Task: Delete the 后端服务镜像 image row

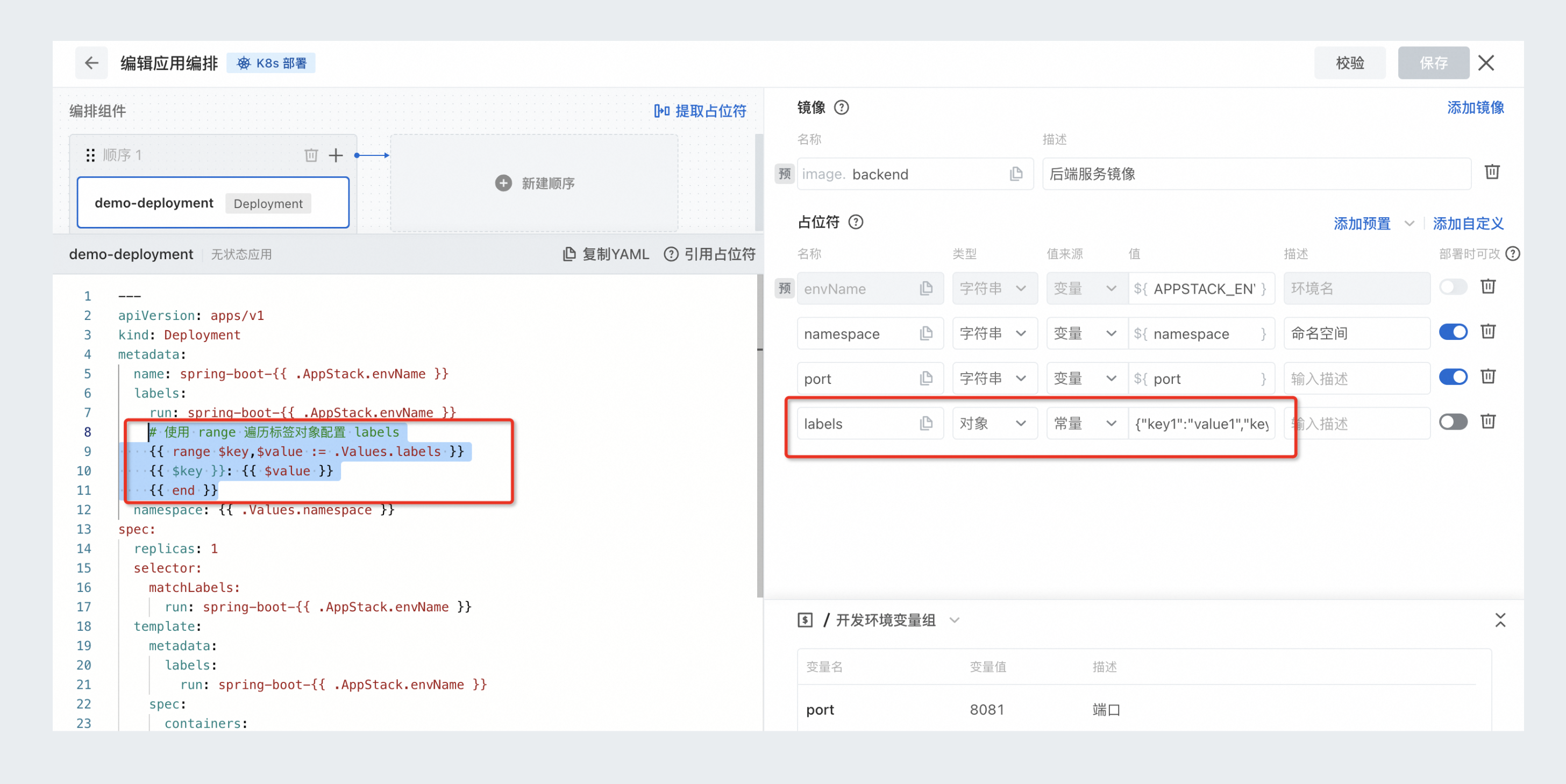Action: click(1492, 172)
